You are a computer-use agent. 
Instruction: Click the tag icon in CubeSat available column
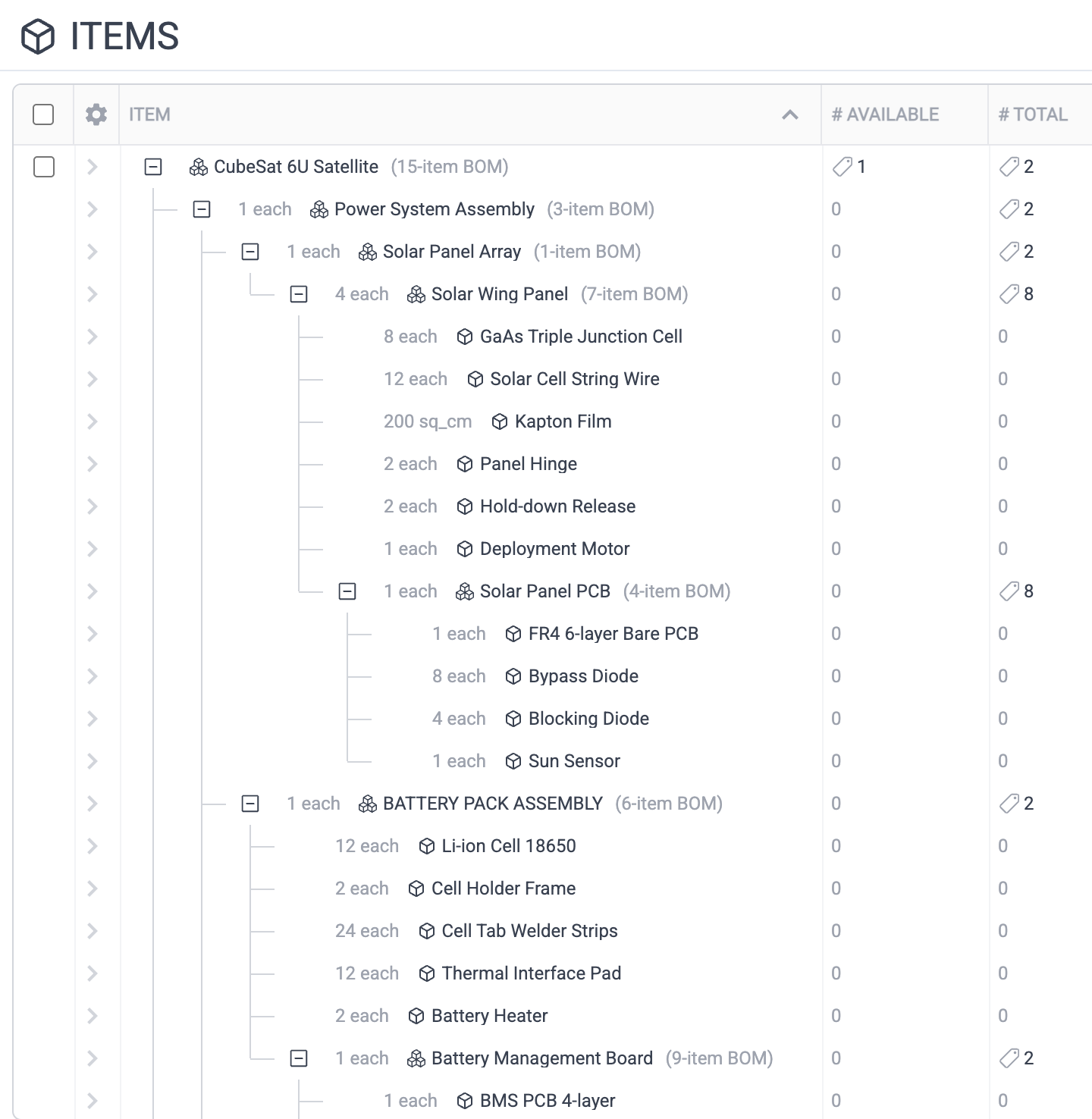(x=842, y=167)
